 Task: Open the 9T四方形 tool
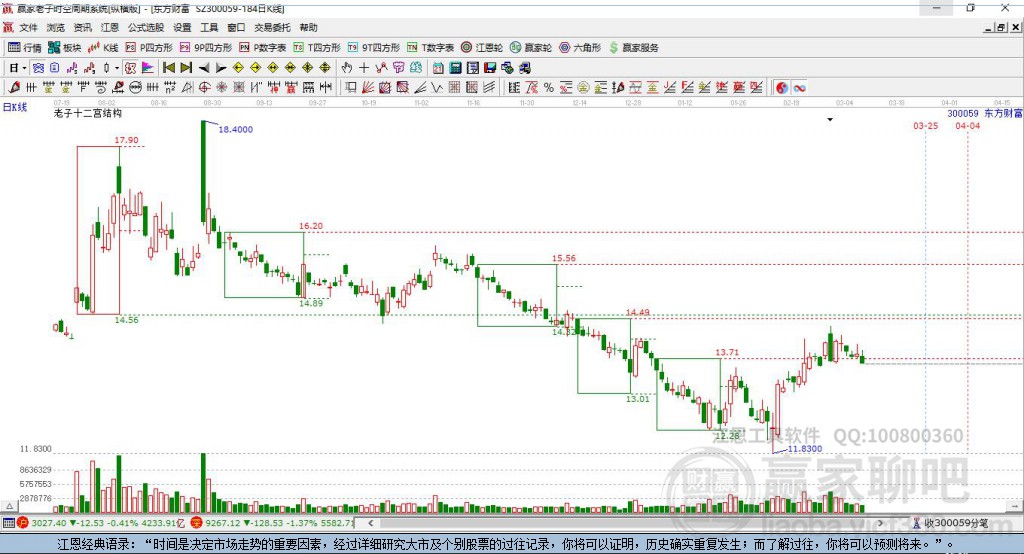pyautogui.click(x=374, y=48)
